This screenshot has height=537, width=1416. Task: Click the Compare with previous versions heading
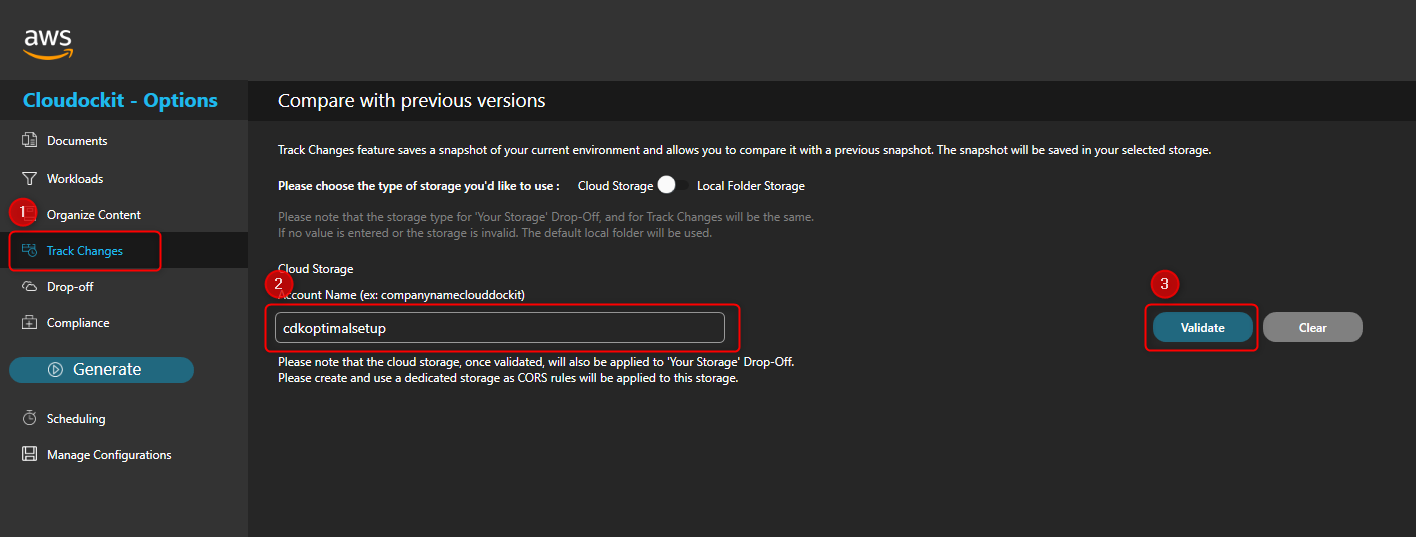point(412,101)
